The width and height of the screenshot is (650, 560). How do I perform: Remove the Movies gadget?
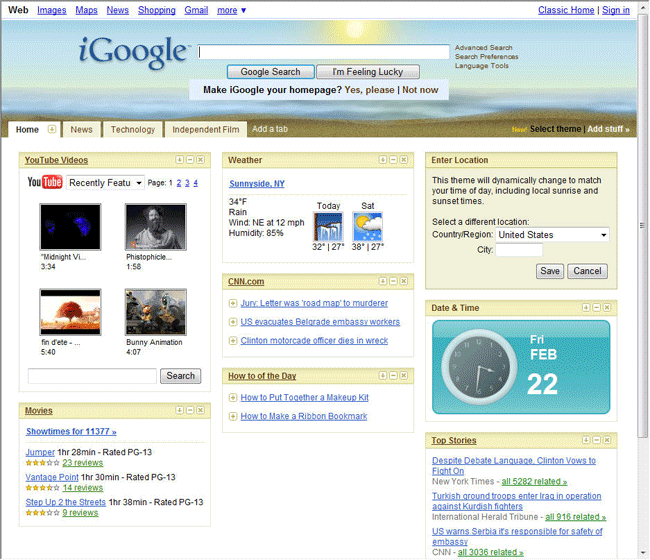click(x=200, y=410)
